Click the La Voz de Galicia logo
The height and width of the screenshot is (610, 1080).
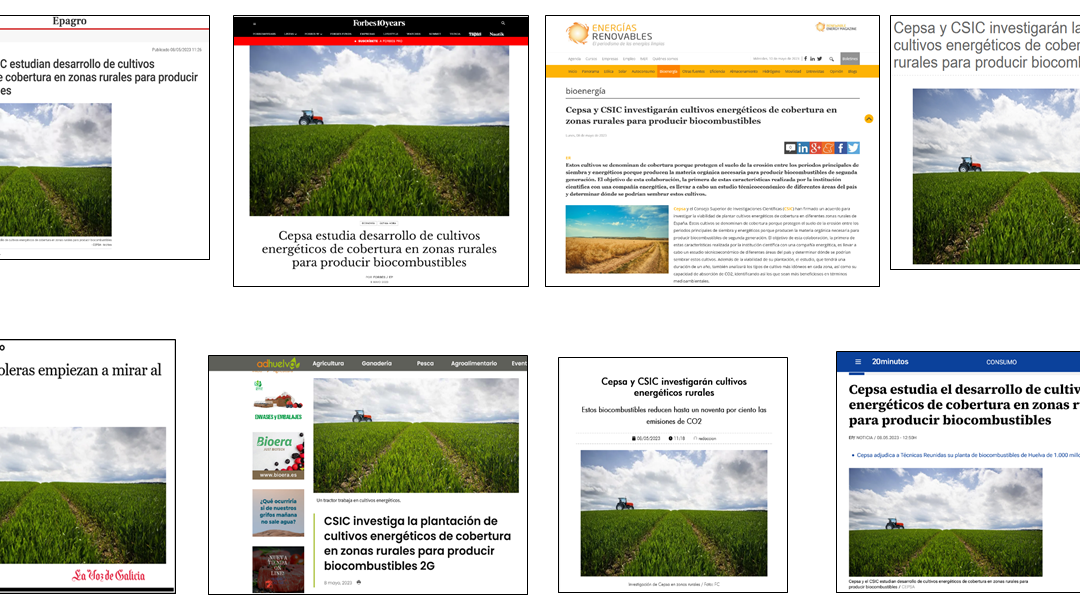pos(108,575)
